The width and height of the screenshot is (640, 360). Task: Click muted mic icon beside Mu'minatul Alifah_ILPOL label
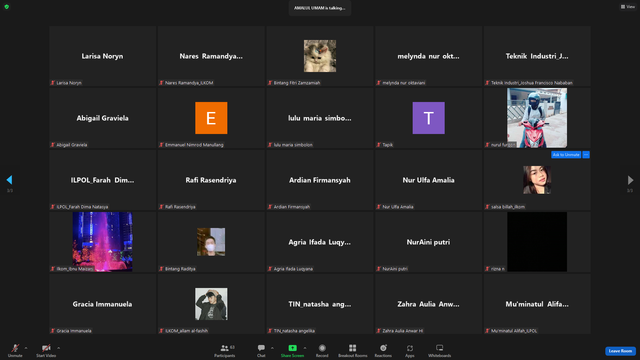487,331
